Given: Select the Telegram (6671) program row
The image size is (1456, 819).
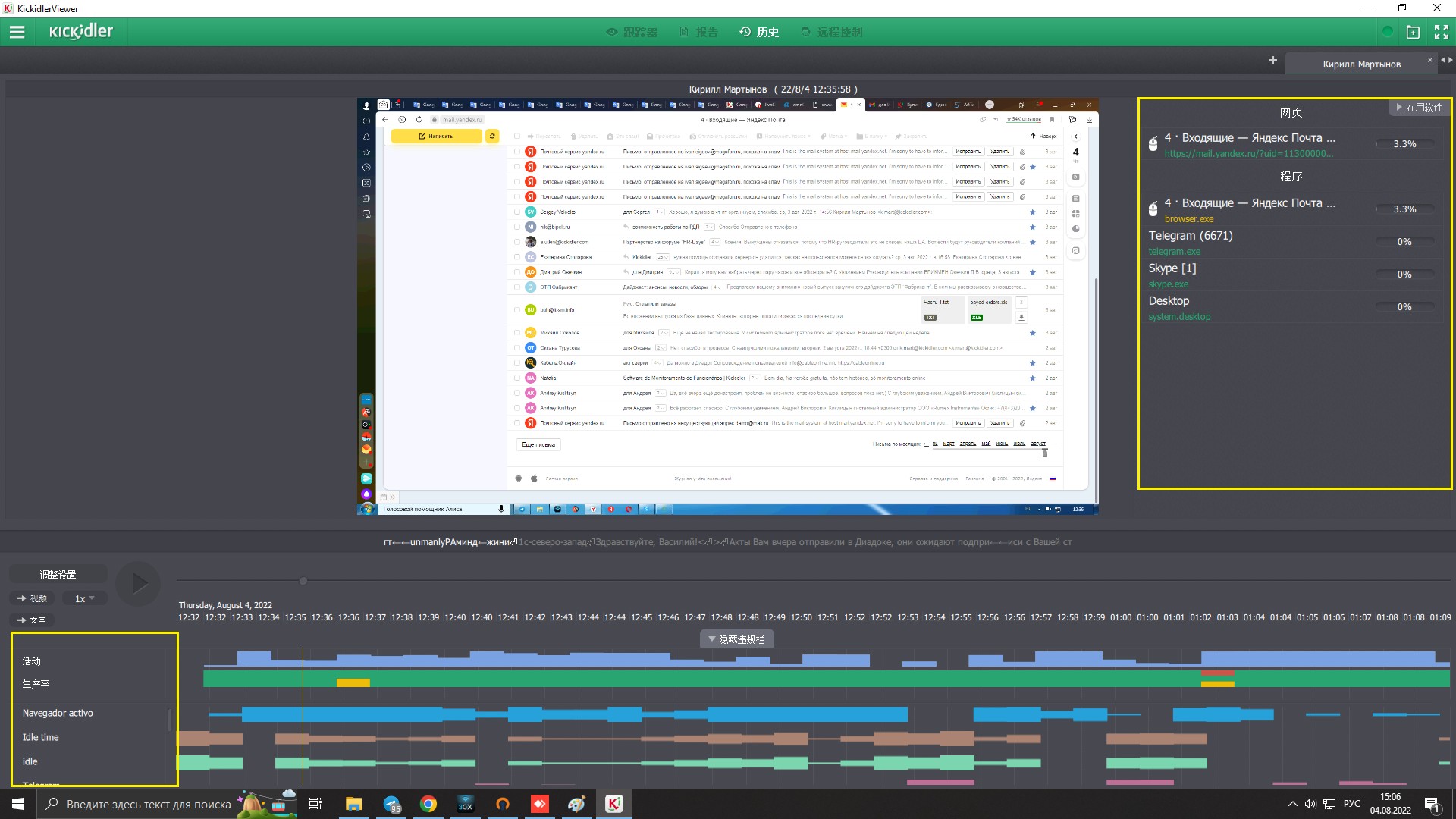Looking at the screenshot, I should (1293, 242).
